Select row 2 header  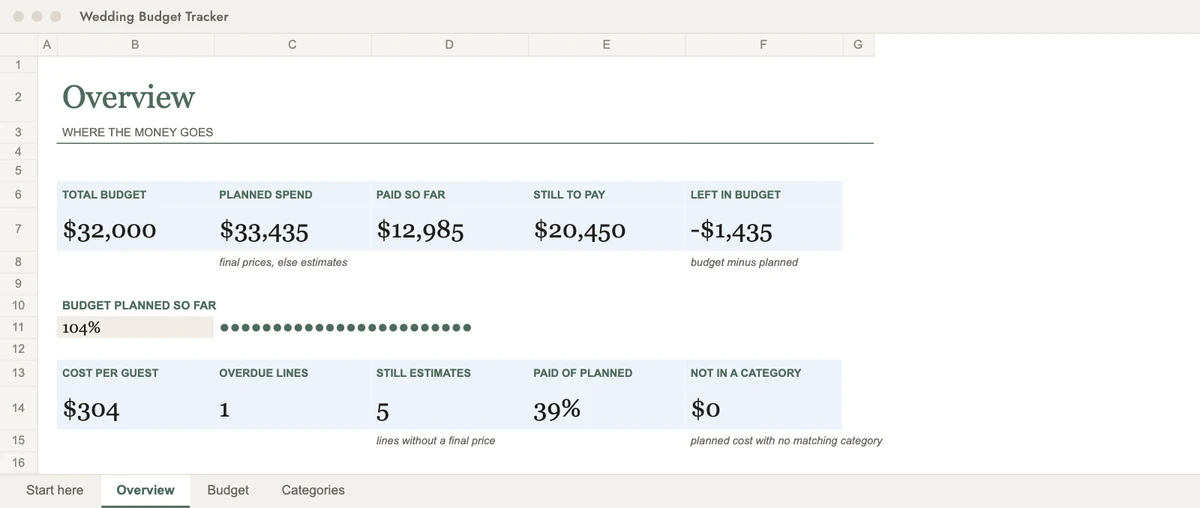pyautogui.click(x=18, y=97)
